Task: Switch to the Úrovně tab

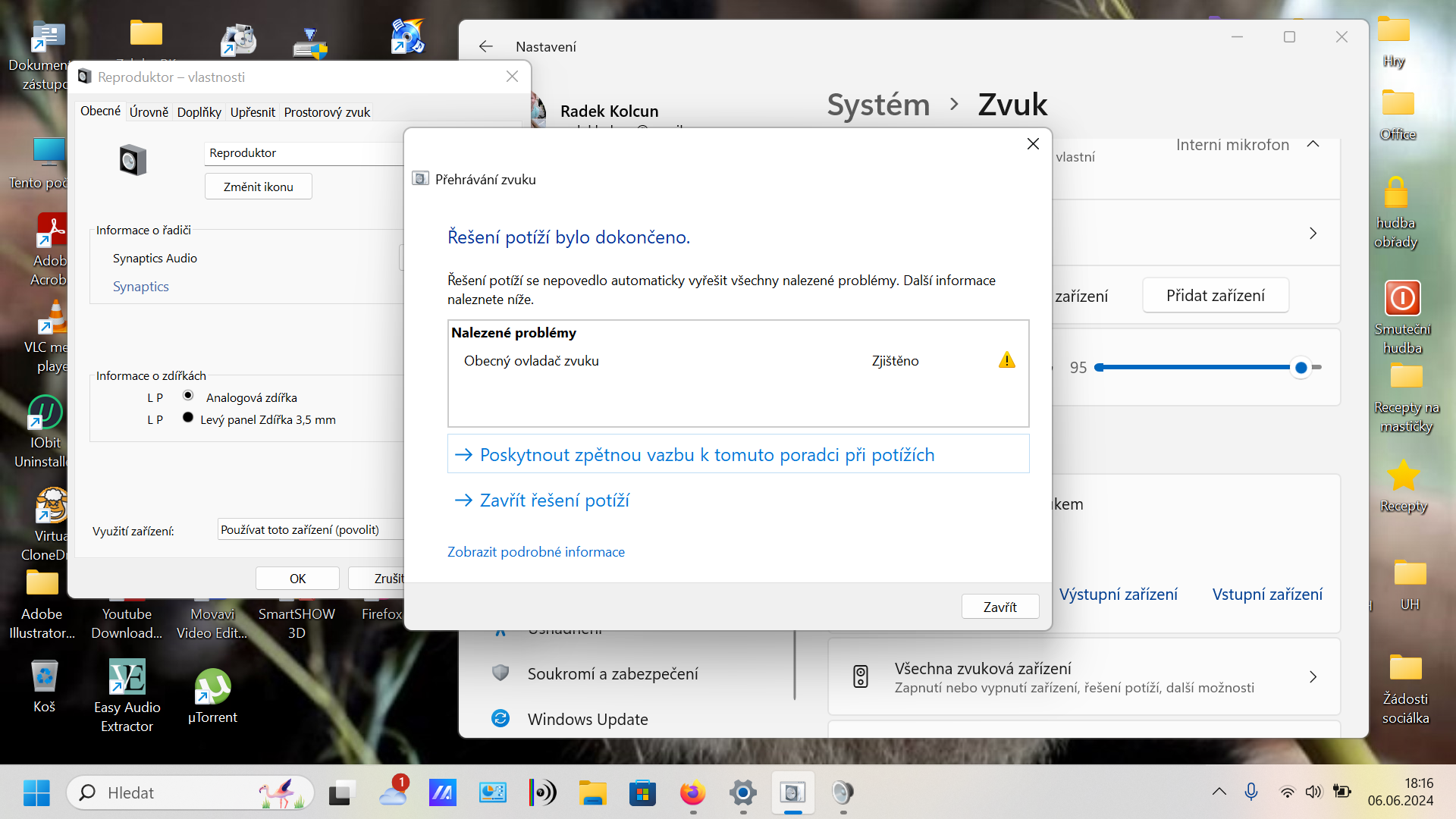Action: [x=149, y=112]
